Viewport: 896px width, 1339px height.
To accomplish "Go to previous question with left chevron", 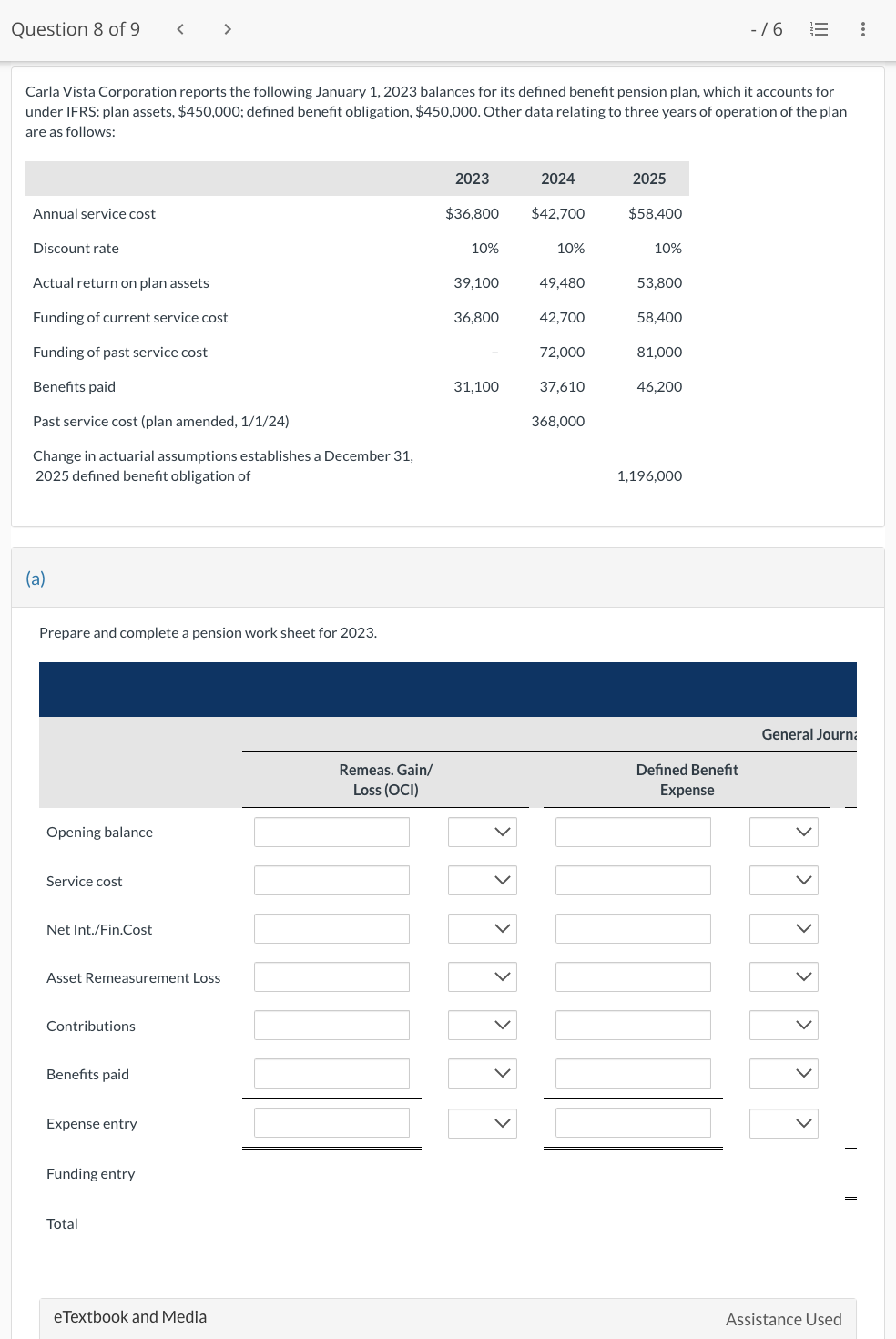I will coord(179,28).
